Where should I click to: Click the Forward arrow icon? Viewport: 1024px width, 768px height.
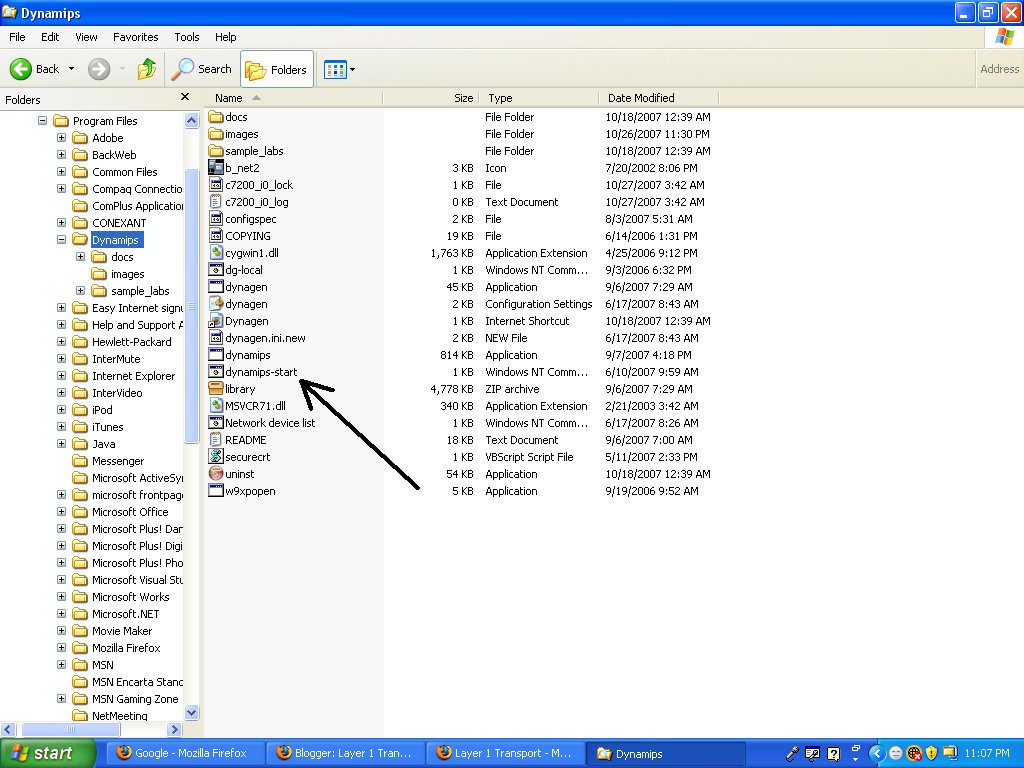(99, 69)
